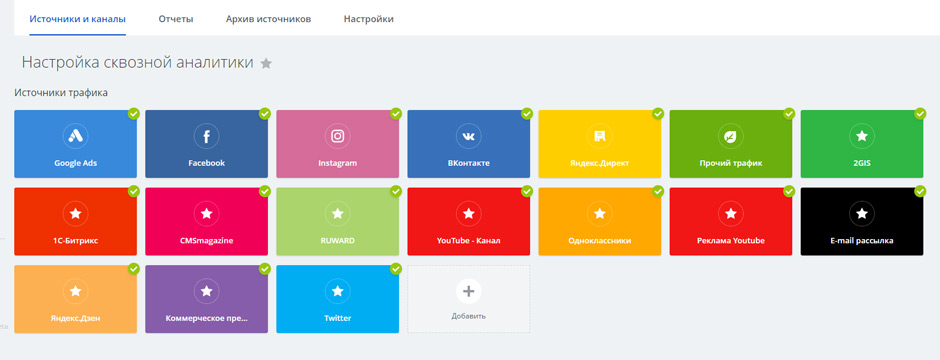Favorite the page with the star beside the title
940x360 pixels.
pos(266,63)
